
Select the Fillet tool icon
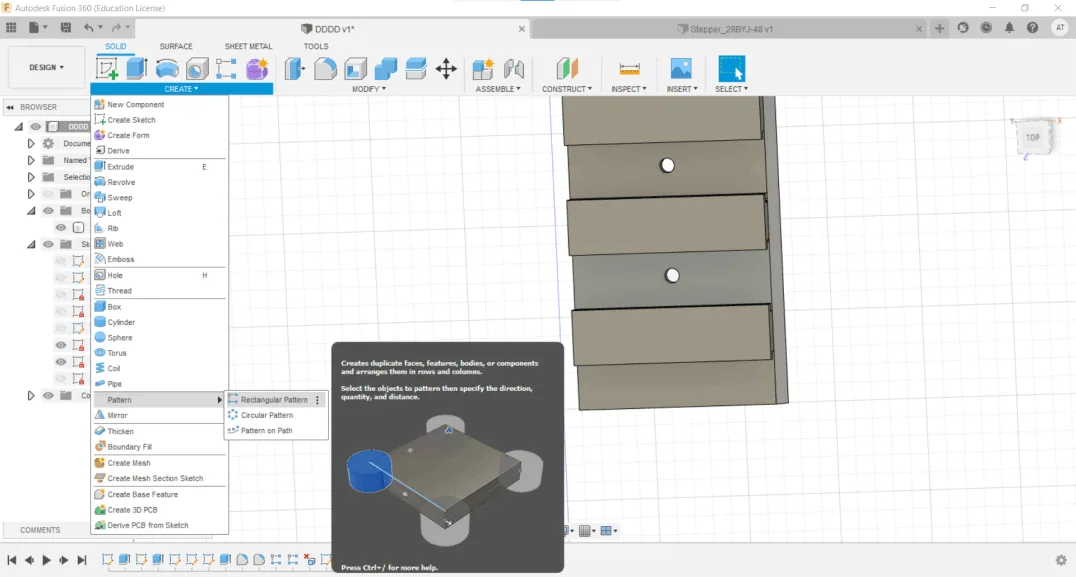325,69
